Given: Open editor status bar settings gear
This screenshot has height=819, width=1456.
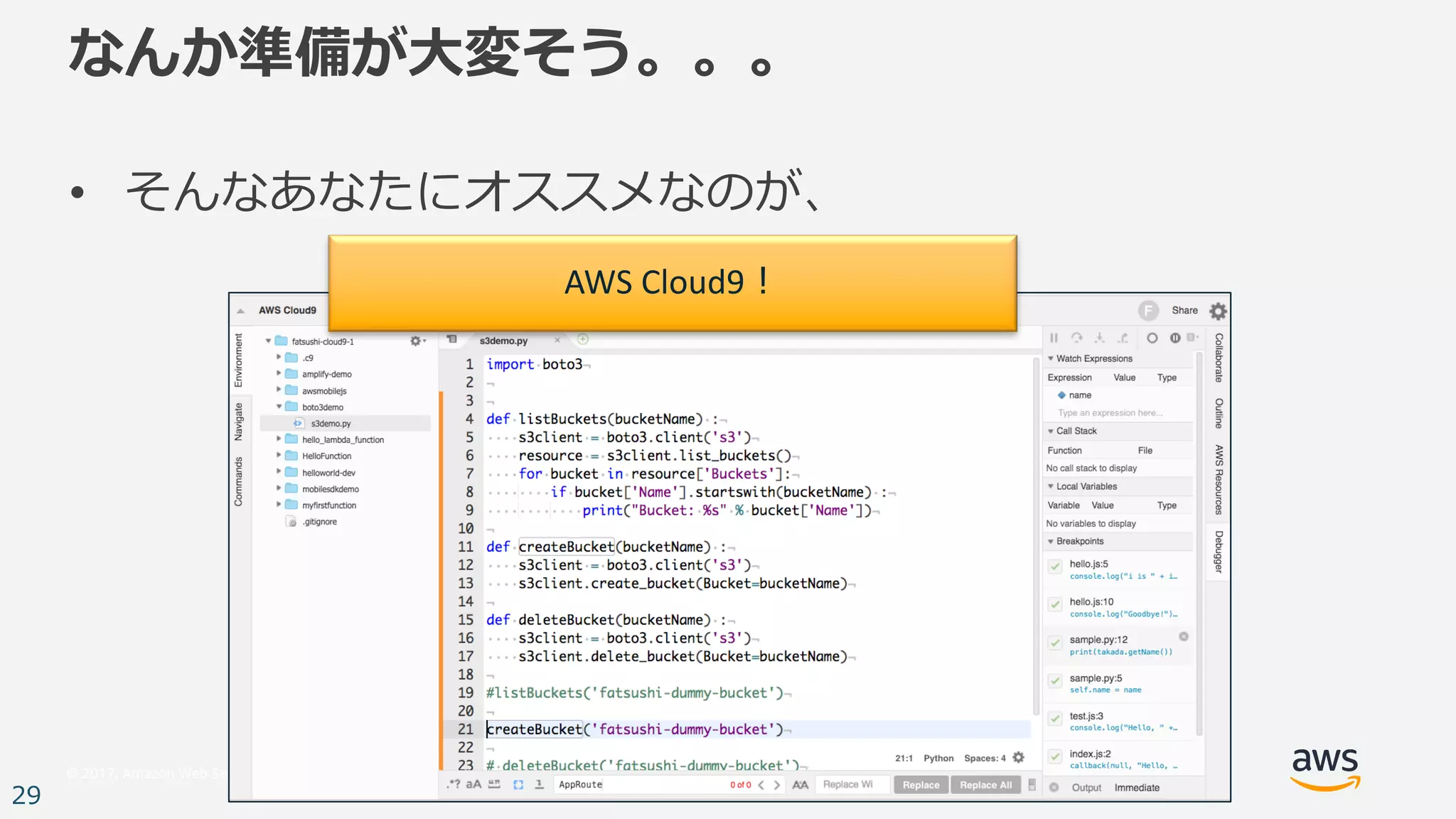Looking at the screenshot, I should (1019, 758).
